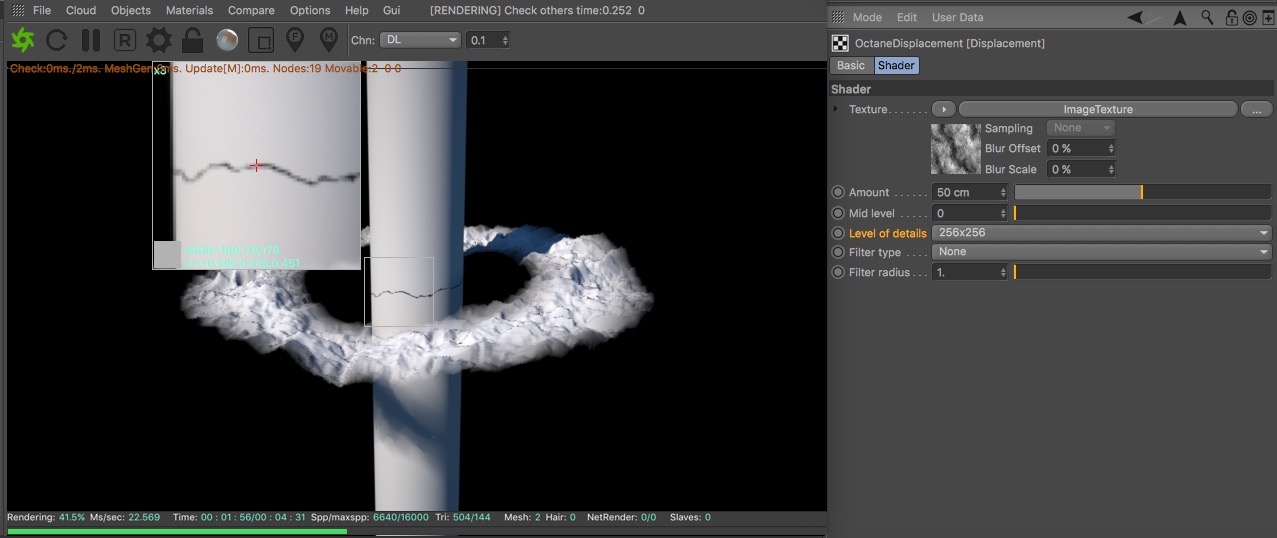This screenshot has width=1277, height=538.
Task: Open the File menu in Live Viewer
Action: point(42,10)
